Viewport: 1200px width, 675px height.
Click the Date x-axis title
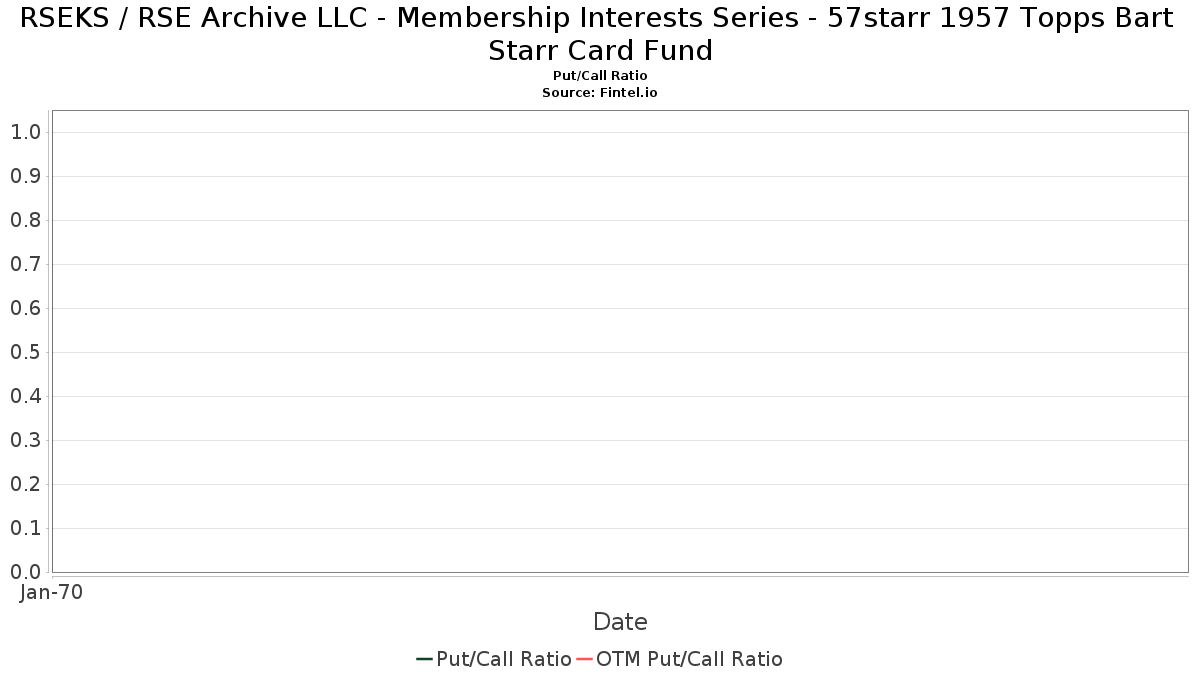620,622
